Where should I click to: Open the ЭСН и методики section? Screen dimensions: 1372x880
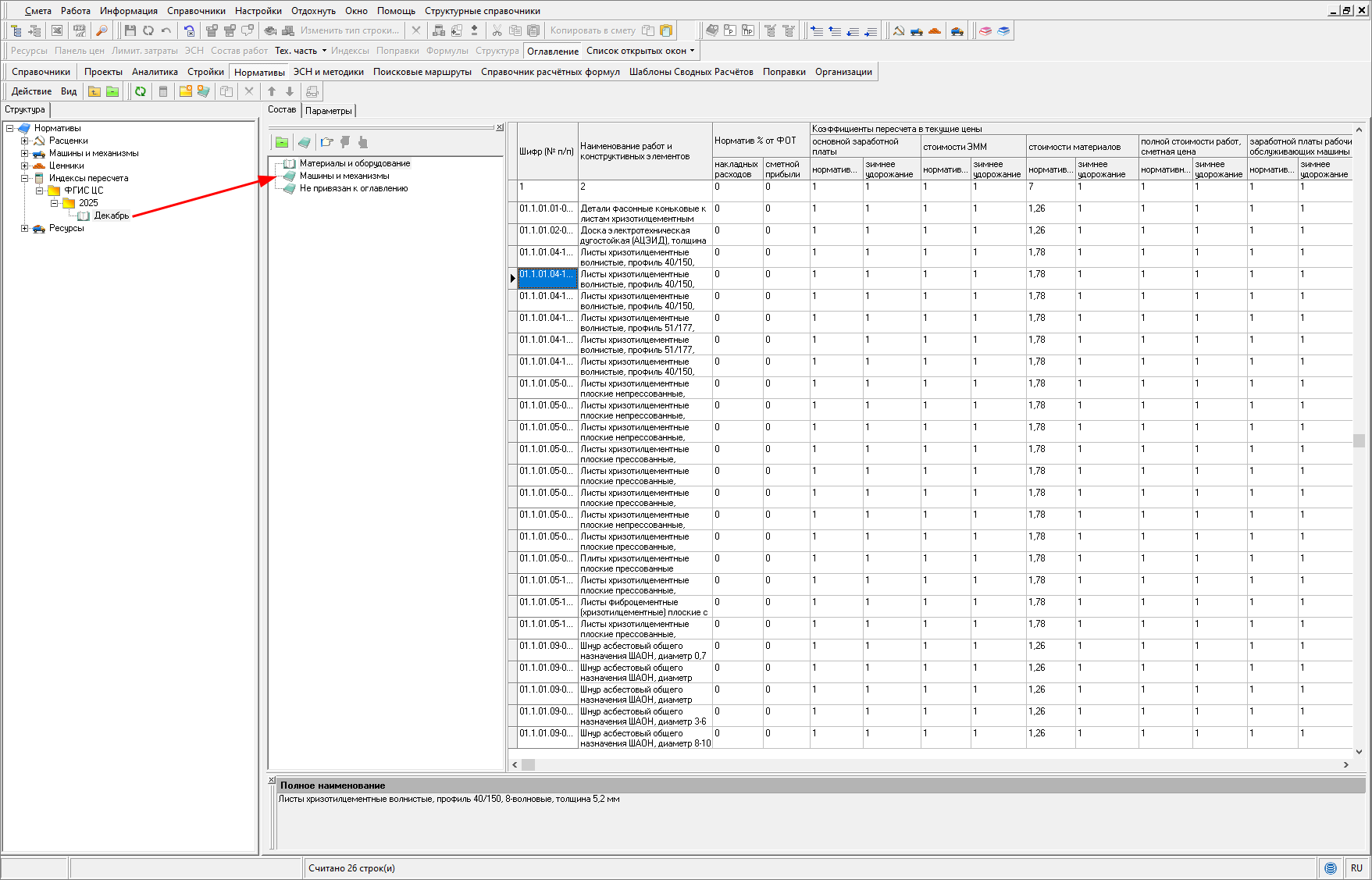tap(328, 72)
